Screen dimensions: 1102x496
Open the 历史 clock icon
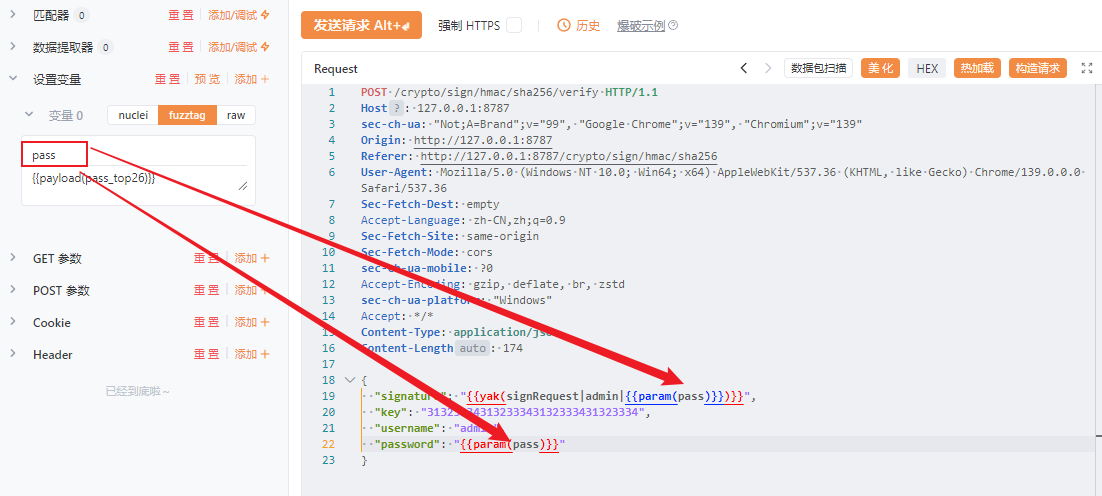563,25
